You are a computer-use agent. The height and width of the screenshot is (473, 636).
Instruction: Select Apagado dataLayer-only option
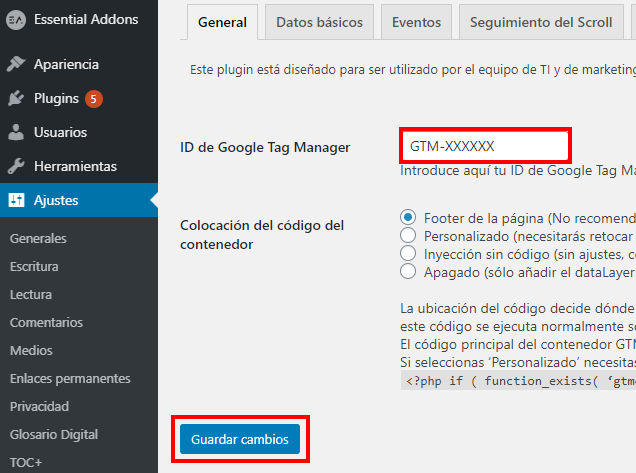[x=408, y=271]
